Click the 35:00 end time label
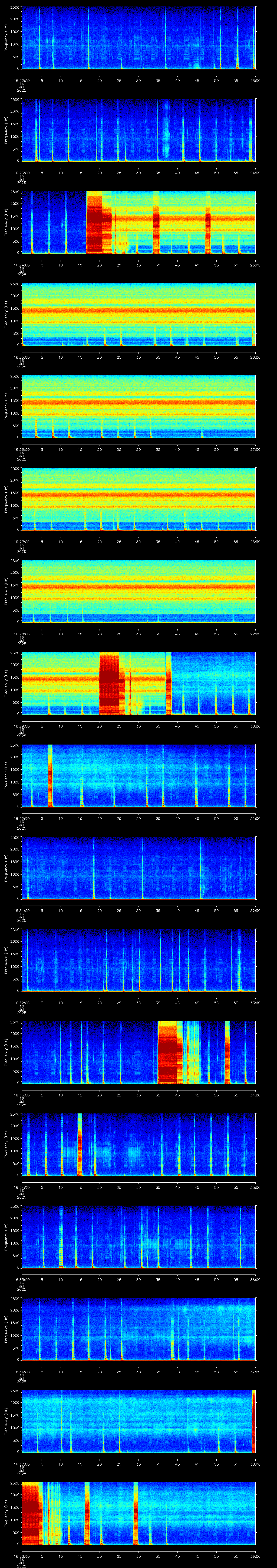The width and height of the screenshot is (277, 1568). pos(256,1187)
